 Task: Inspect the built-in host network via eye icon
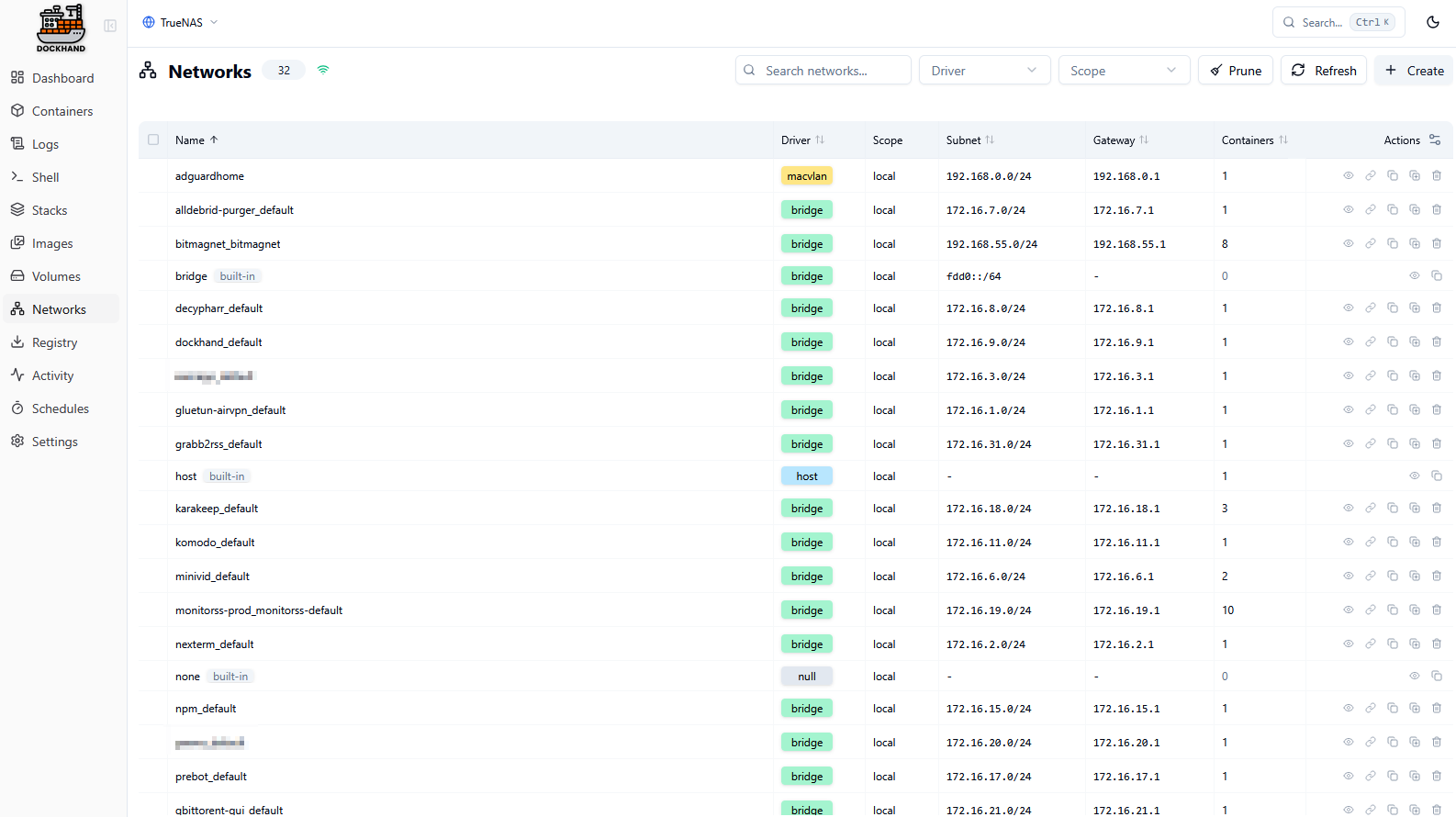tap(1415, 476)
